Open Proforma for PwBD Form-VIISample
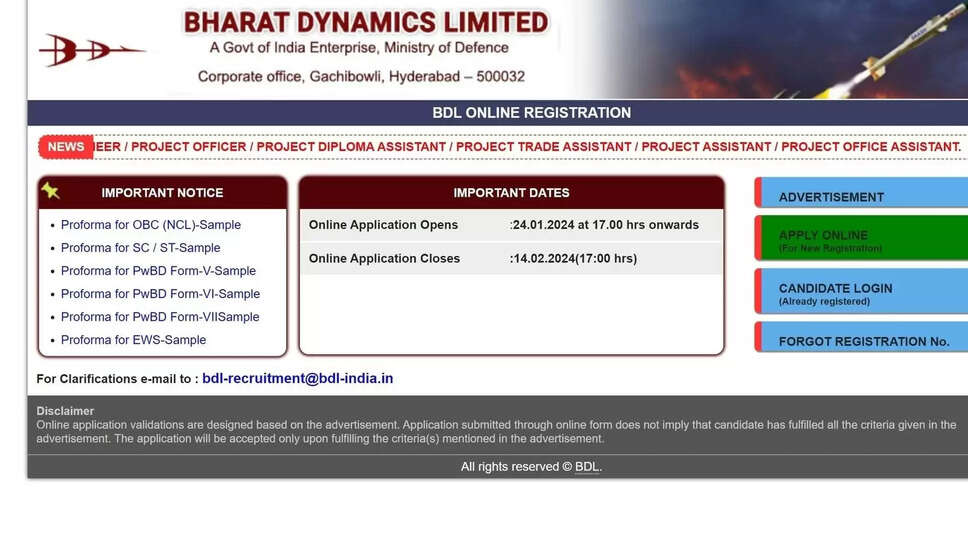Viewport: 968px width, 550px height. [160, 317]
